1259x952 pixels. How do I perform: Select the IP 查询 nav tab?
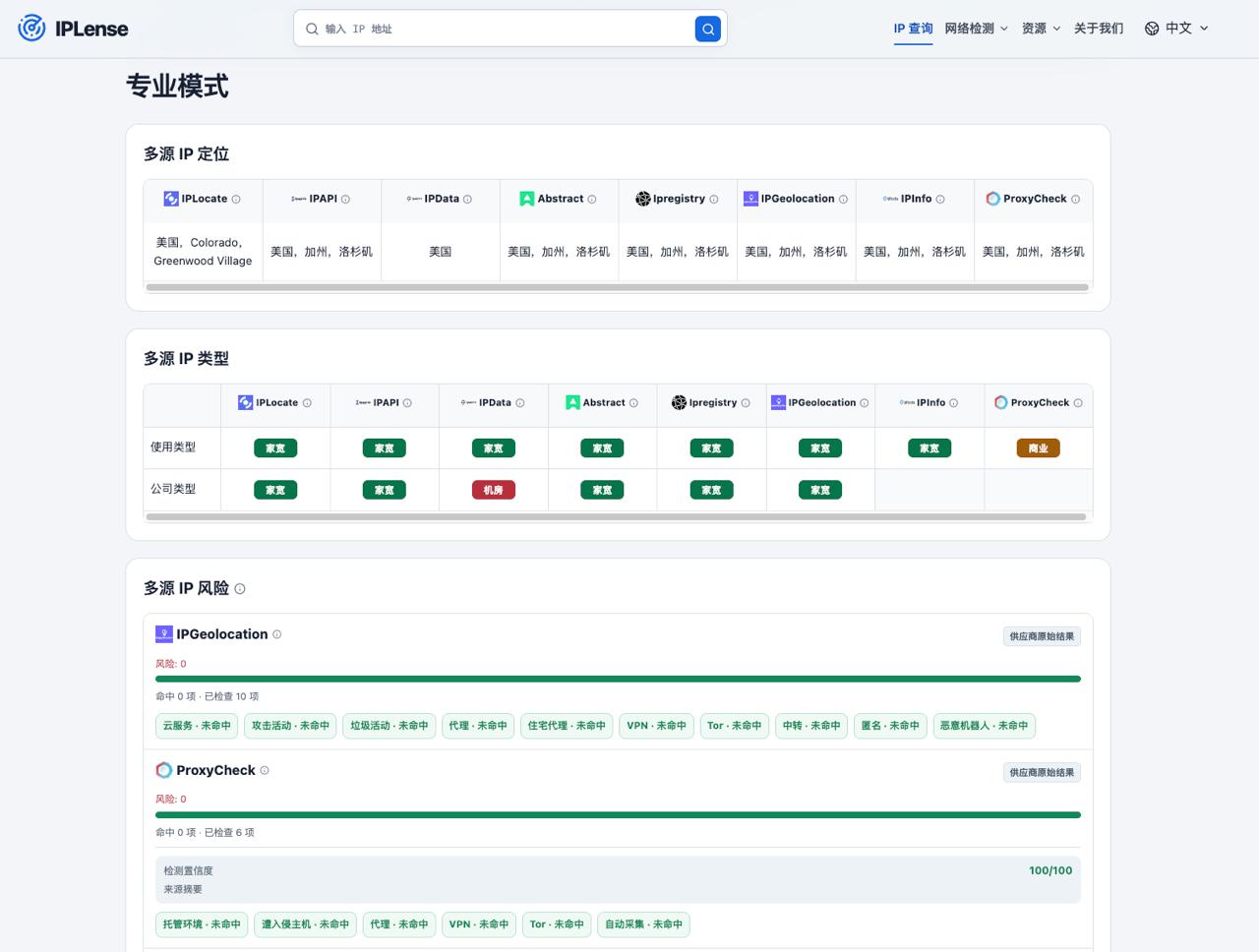pyautogui.click(x=913, y=29)
